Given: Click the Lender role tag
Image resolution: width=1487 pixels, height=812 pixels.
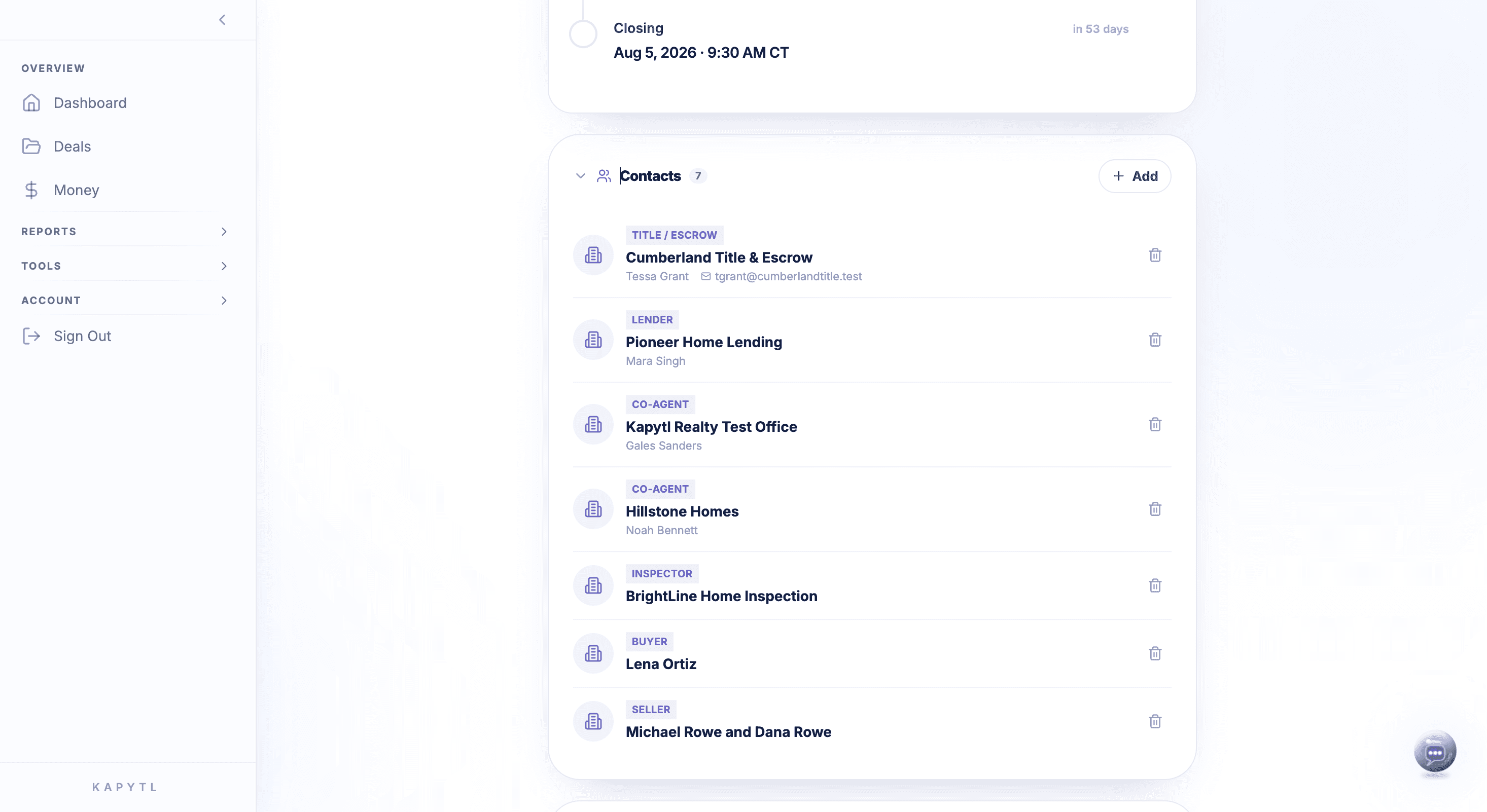Looking at the screenshot, I should (652, 320).
